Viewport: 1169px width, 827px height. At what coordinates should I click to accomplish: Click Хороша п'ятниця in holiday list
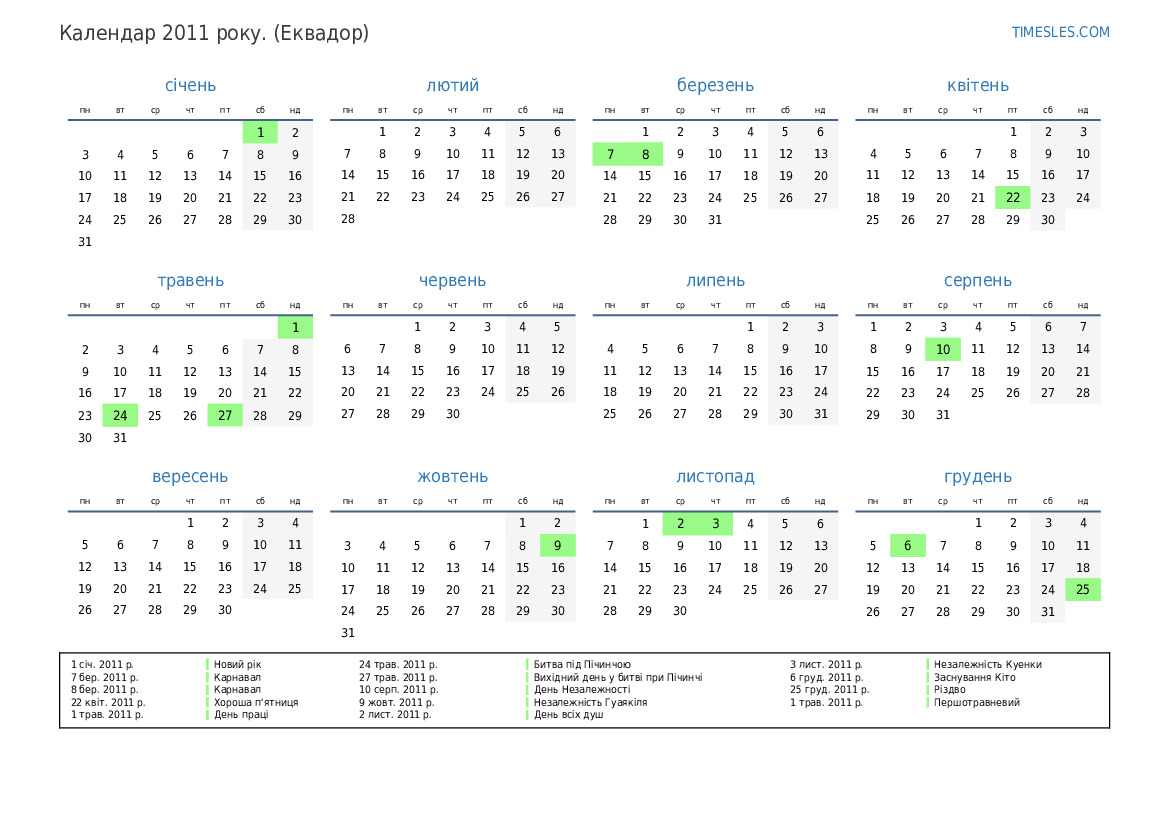[255, 703]
